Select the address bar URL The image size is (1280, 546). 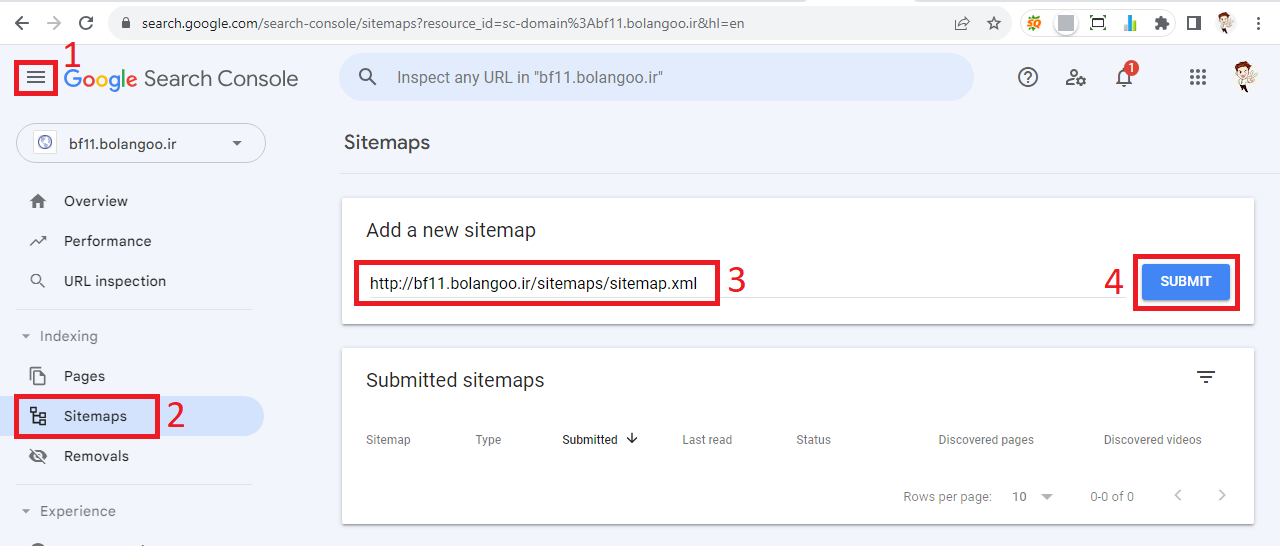tap(442, 22)
